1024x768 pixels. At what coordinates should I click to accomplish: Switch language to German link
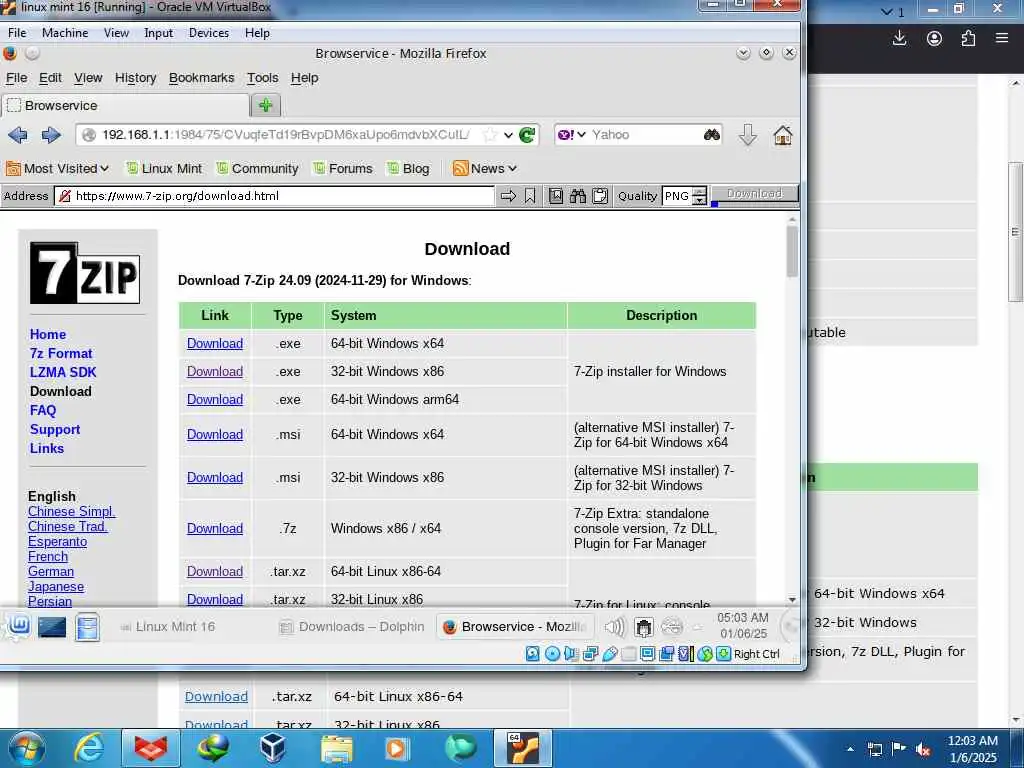click(x=51, y=571)
